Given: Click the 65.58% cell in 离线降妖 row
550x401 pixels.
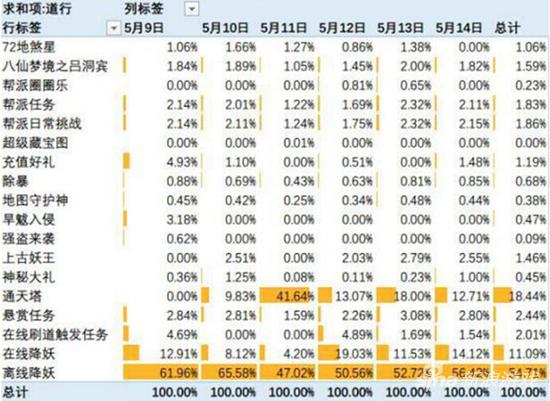Looking at the screenshot, I should 237,373.
